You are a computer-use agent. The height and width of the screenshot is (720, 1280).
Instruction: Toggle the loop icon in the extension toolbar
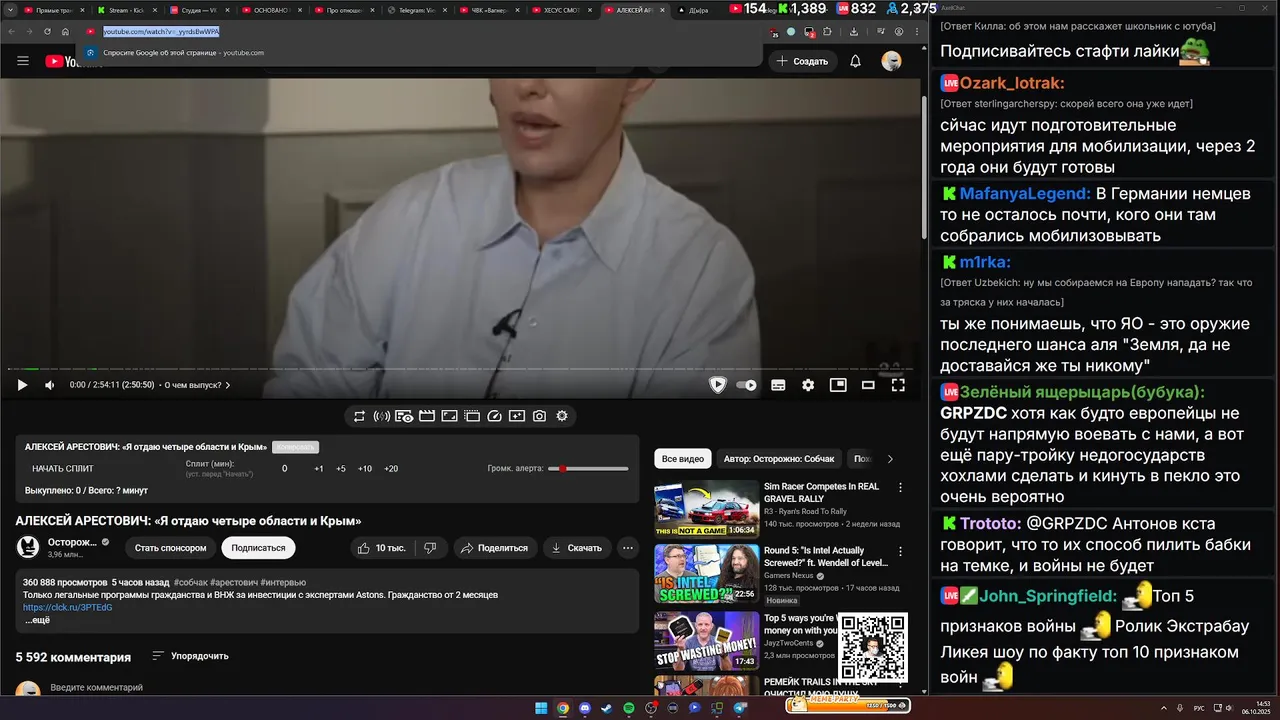click(360, 416)
